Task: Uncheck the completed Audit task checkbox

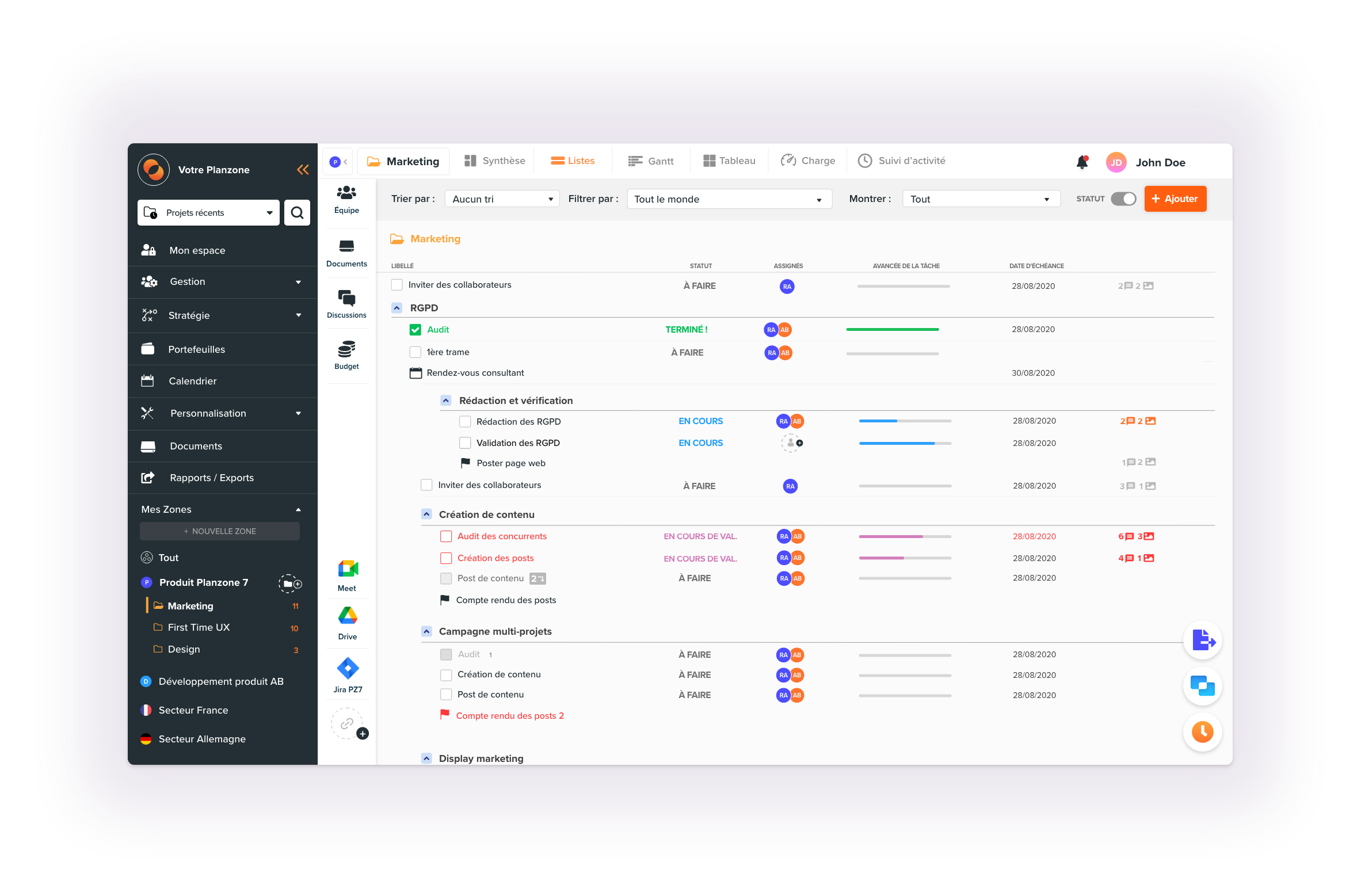Action: [x=415, y=330]
